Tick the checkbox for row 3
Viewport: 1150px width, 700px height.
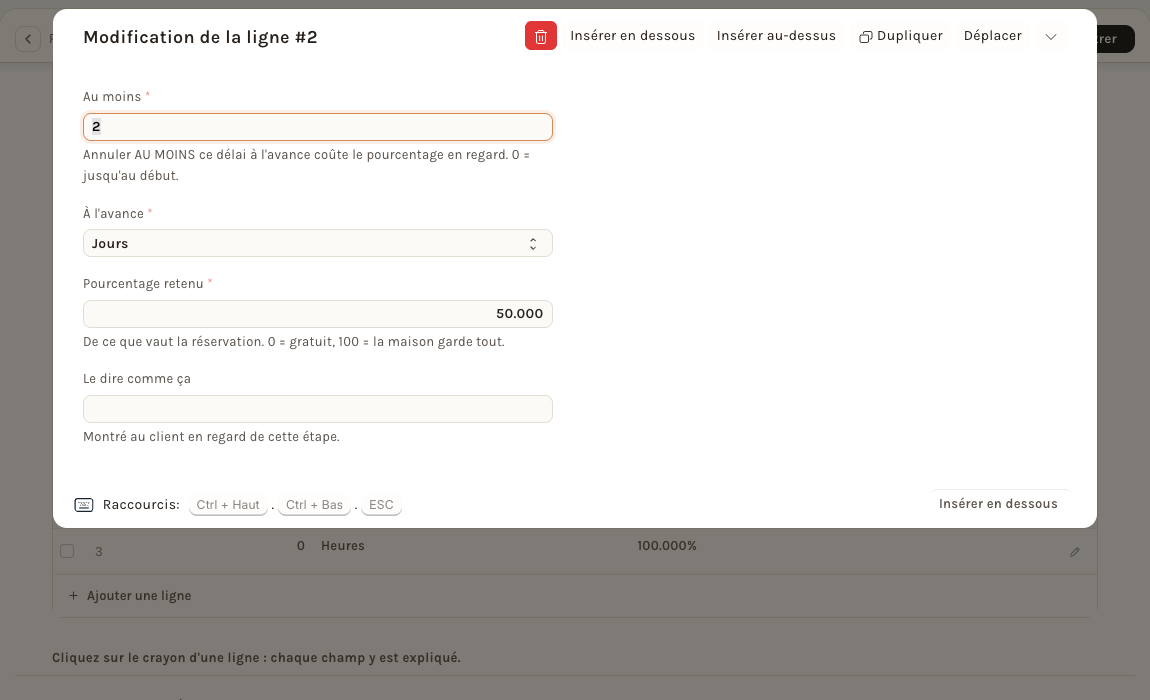click(67, 551)
